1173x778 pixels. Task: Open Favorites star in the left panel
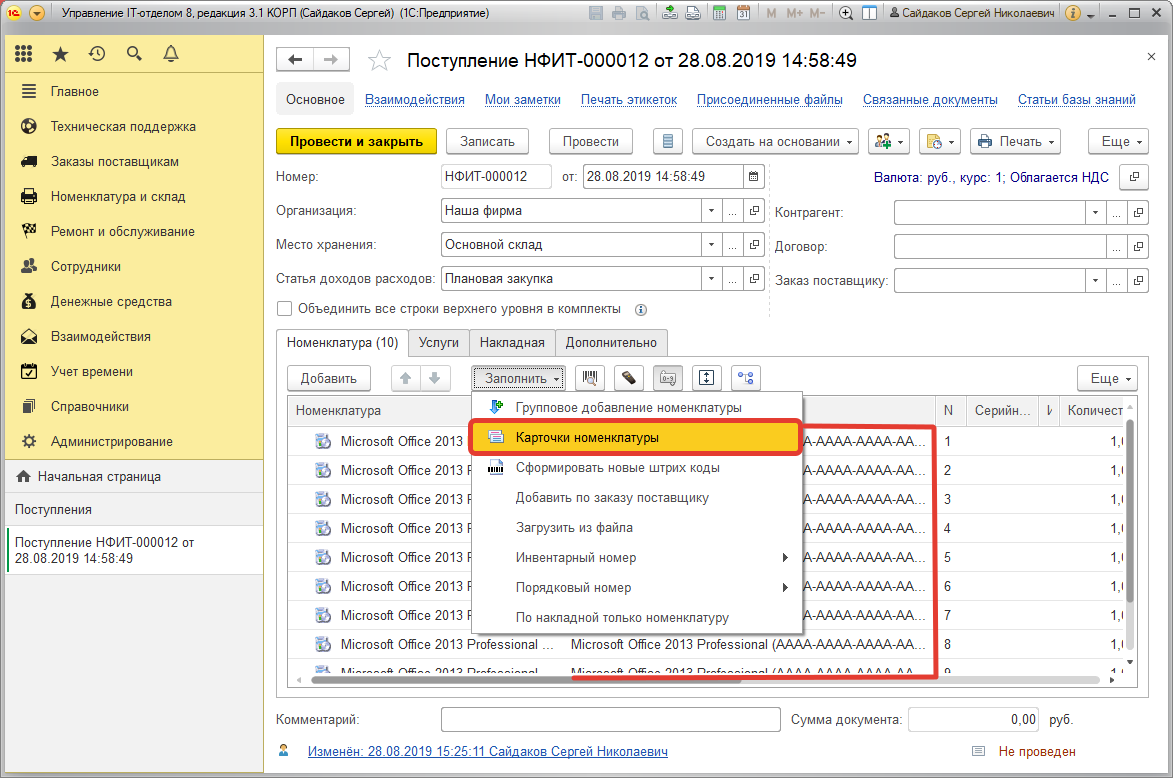[61, 54]
